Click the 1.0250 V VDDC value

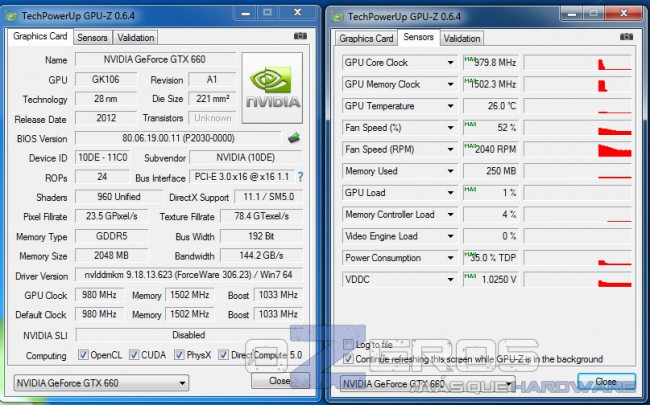coord(490,279)
